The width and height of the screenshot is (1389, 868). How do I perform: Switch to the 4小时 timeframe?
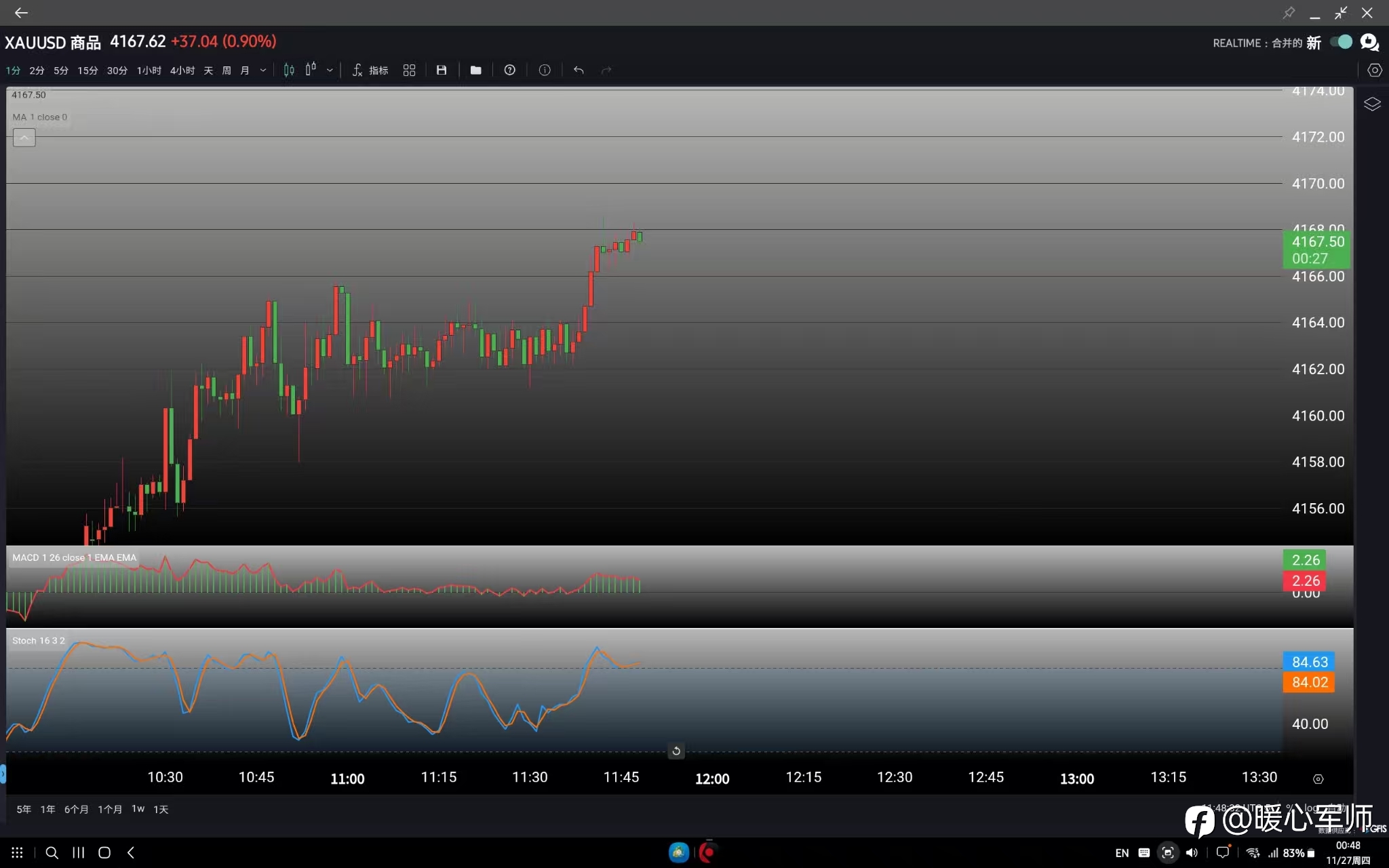coord(182,71)
